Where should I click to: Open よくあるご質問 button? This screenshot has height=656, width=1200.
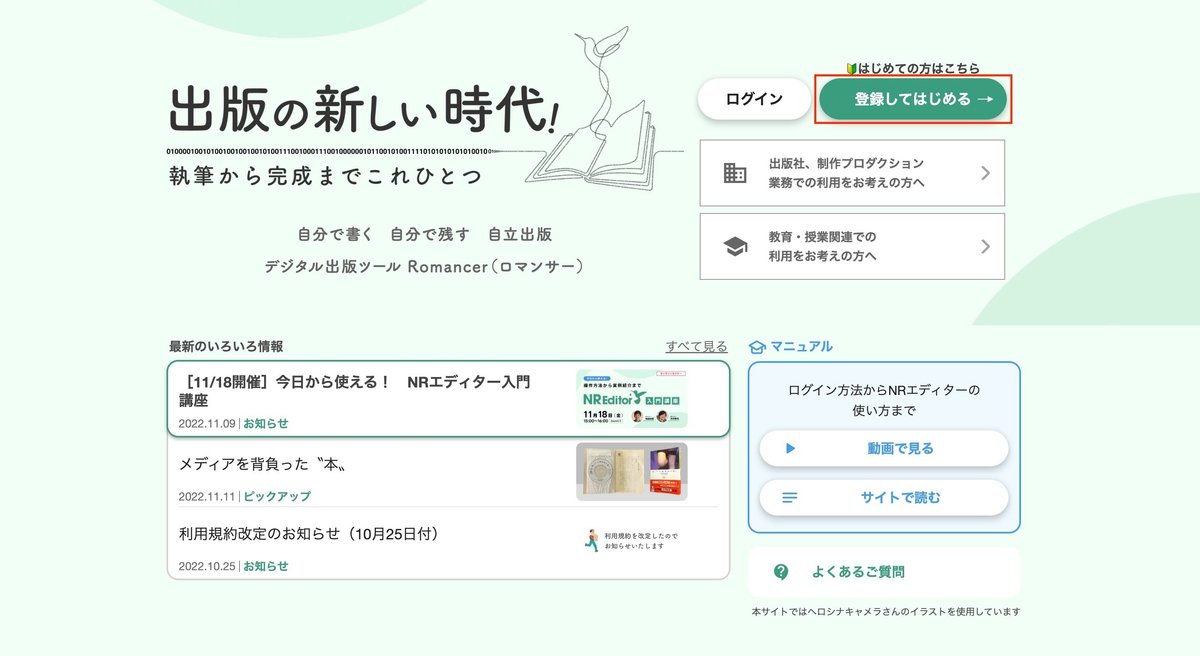(884, 572)
